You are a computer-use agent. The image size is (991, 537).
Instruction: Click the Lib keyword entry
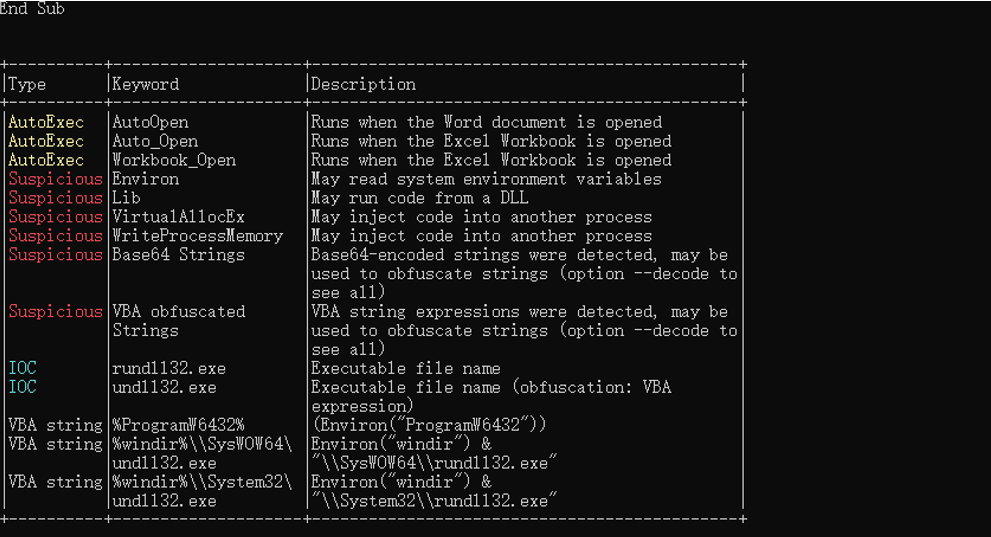[126, 198]
